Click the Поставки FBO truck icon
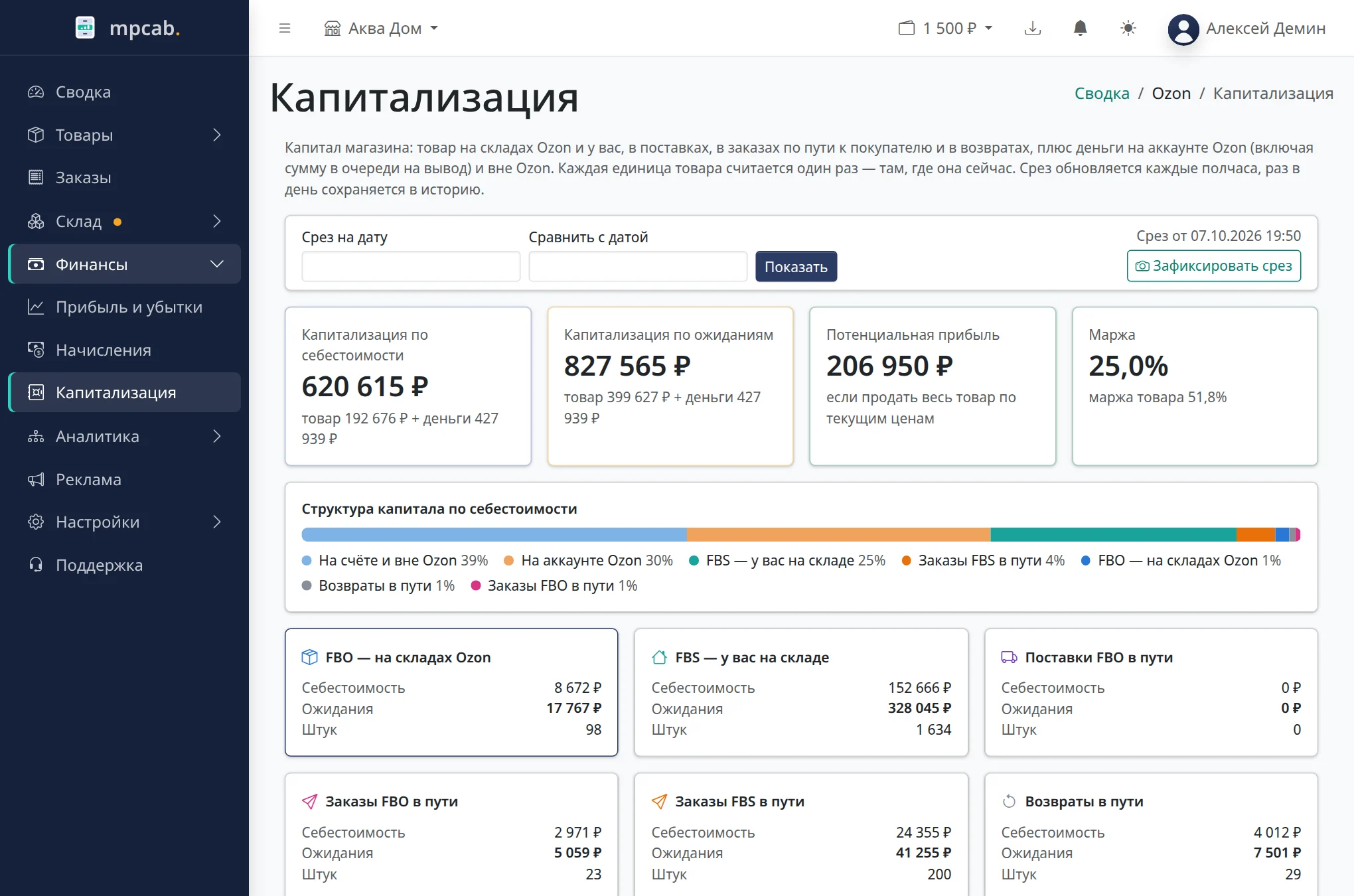Screen dimensions: 1354x896 click(1009, 657)
